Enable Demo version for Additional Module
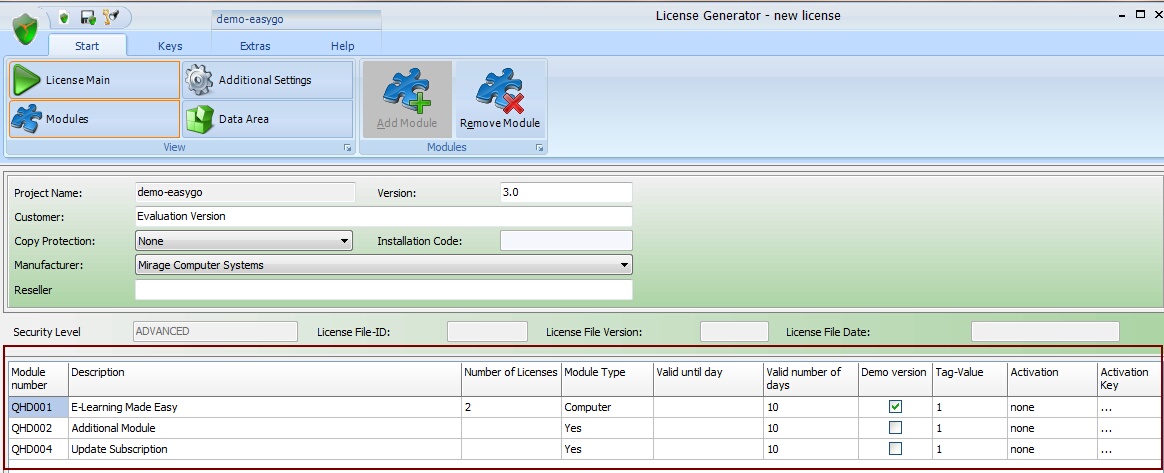 (895, 428)
